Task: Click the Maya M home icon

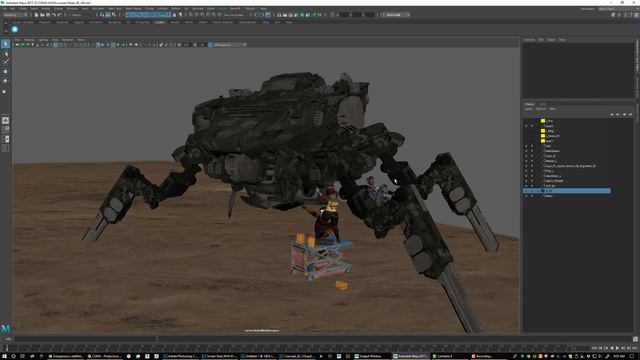Action: click(x=5, y=328)
